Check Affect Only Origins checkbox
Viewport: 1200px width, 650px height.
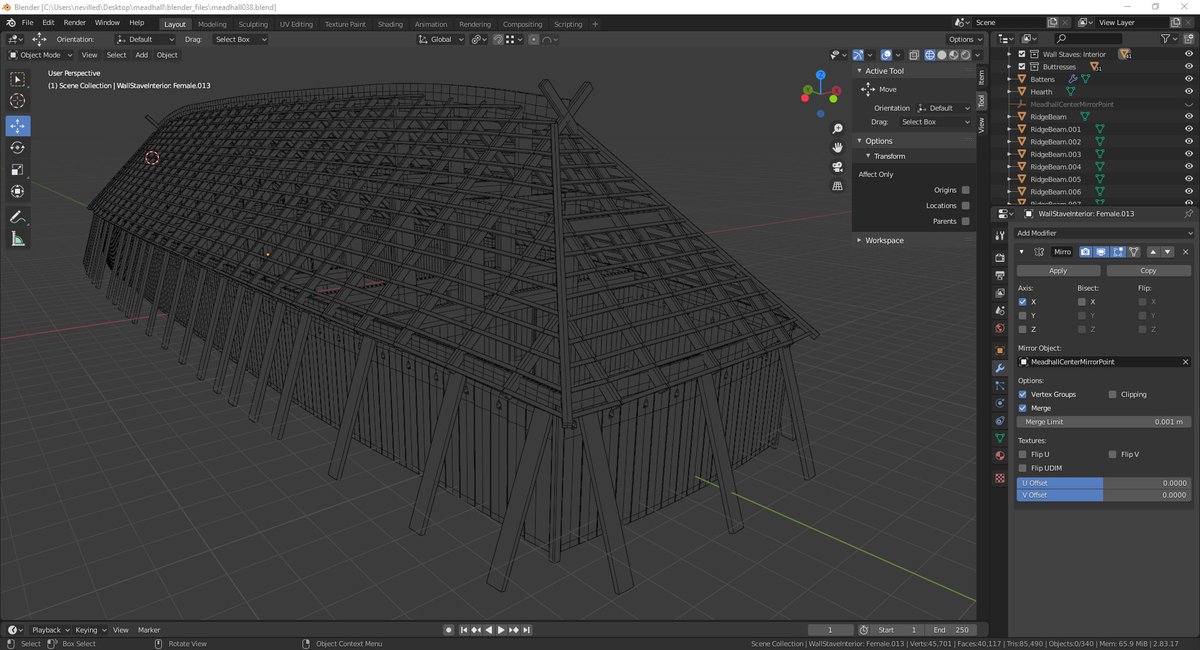point(965,190)
